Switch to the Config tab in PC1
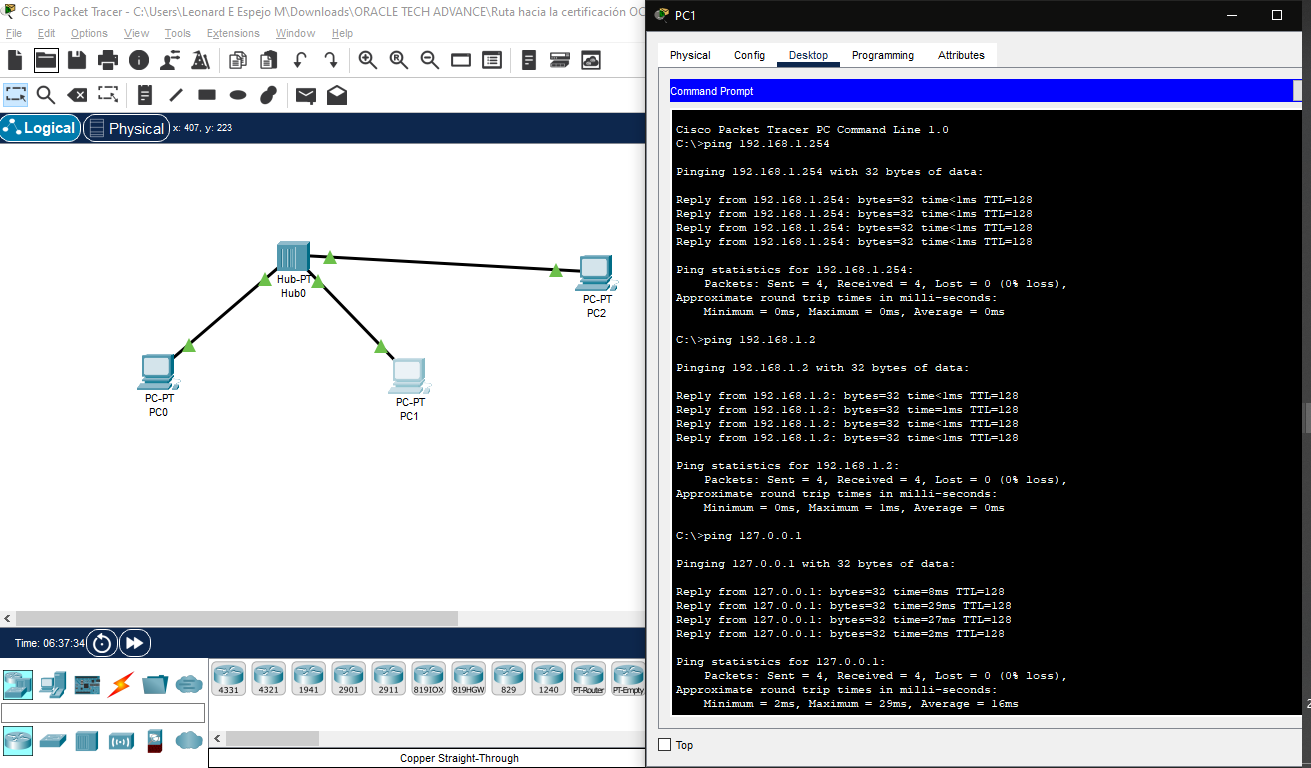The height and width of the screenshot is (768, 1311). [749, 55]
